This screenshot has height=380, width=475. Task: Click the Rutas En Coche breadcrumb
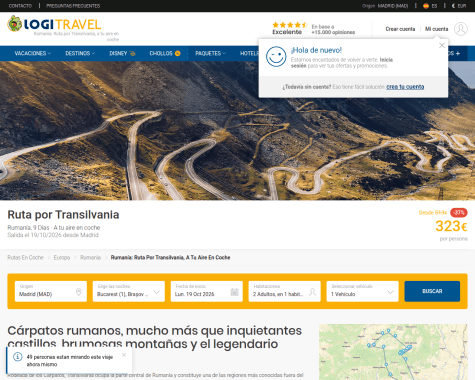coord(25,257)
